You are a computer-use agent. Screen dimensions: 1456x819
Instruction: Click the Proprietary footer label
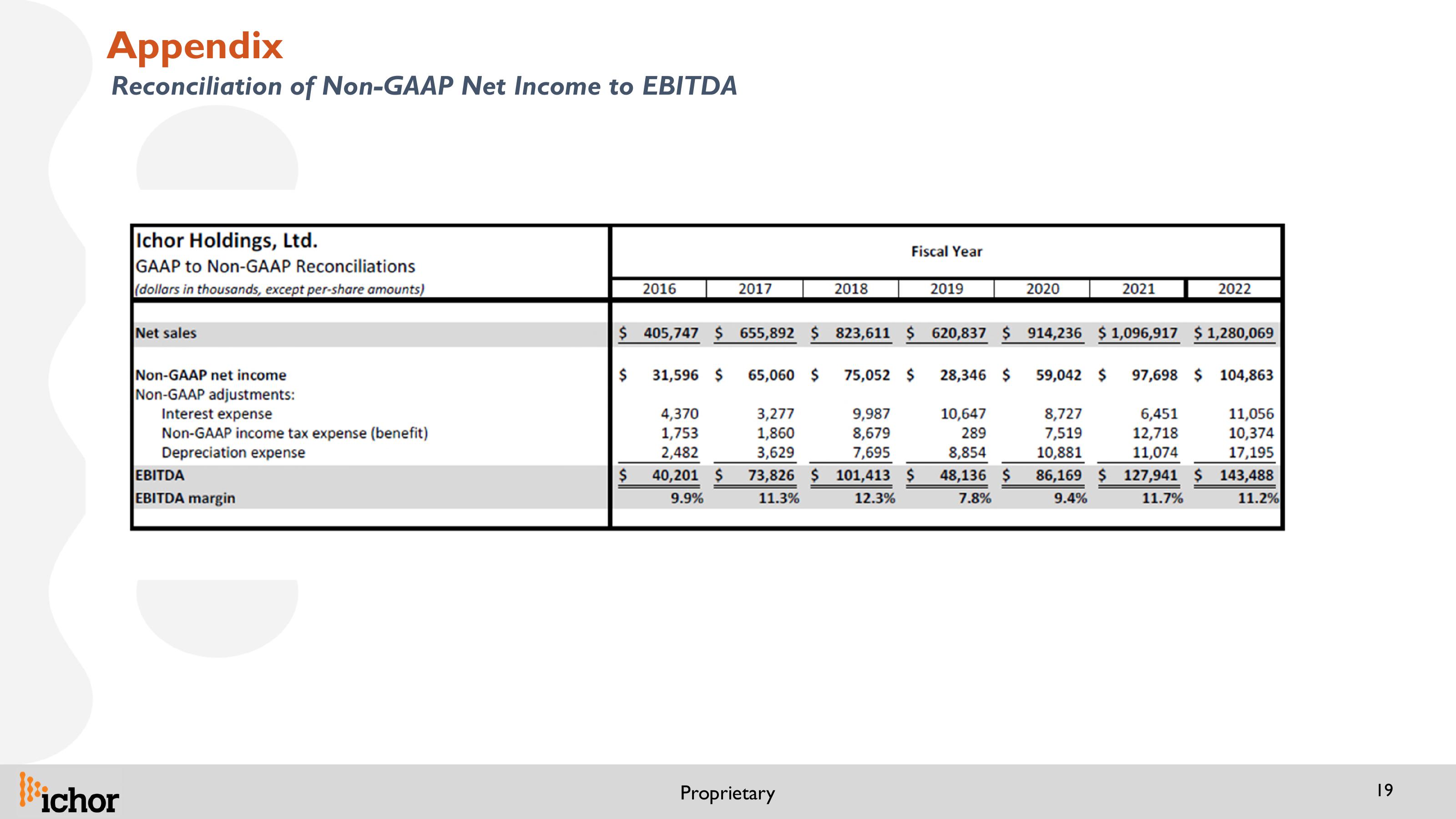click(x=728, y=793)
